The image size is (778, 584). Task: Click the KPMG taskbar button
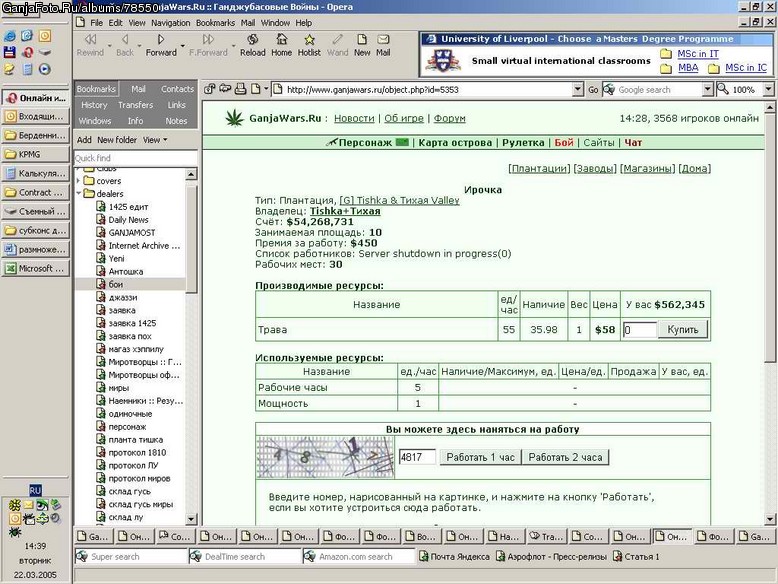[x=35, y=154]
